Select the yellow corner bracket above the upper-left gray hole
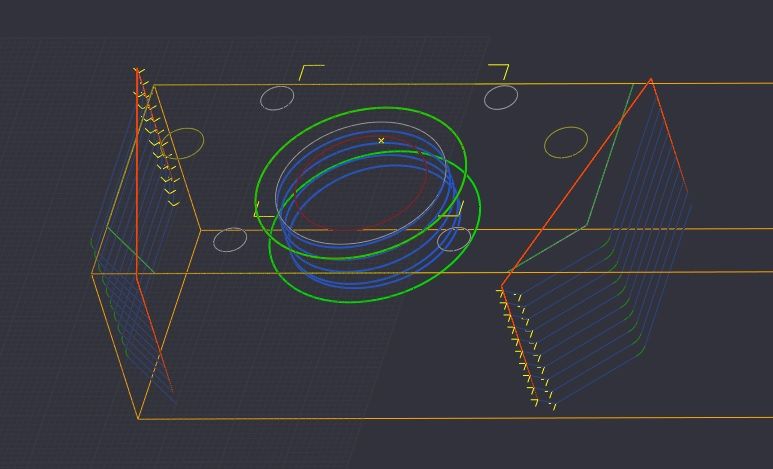This screenshot has height=469, width=773. point(312,72)
